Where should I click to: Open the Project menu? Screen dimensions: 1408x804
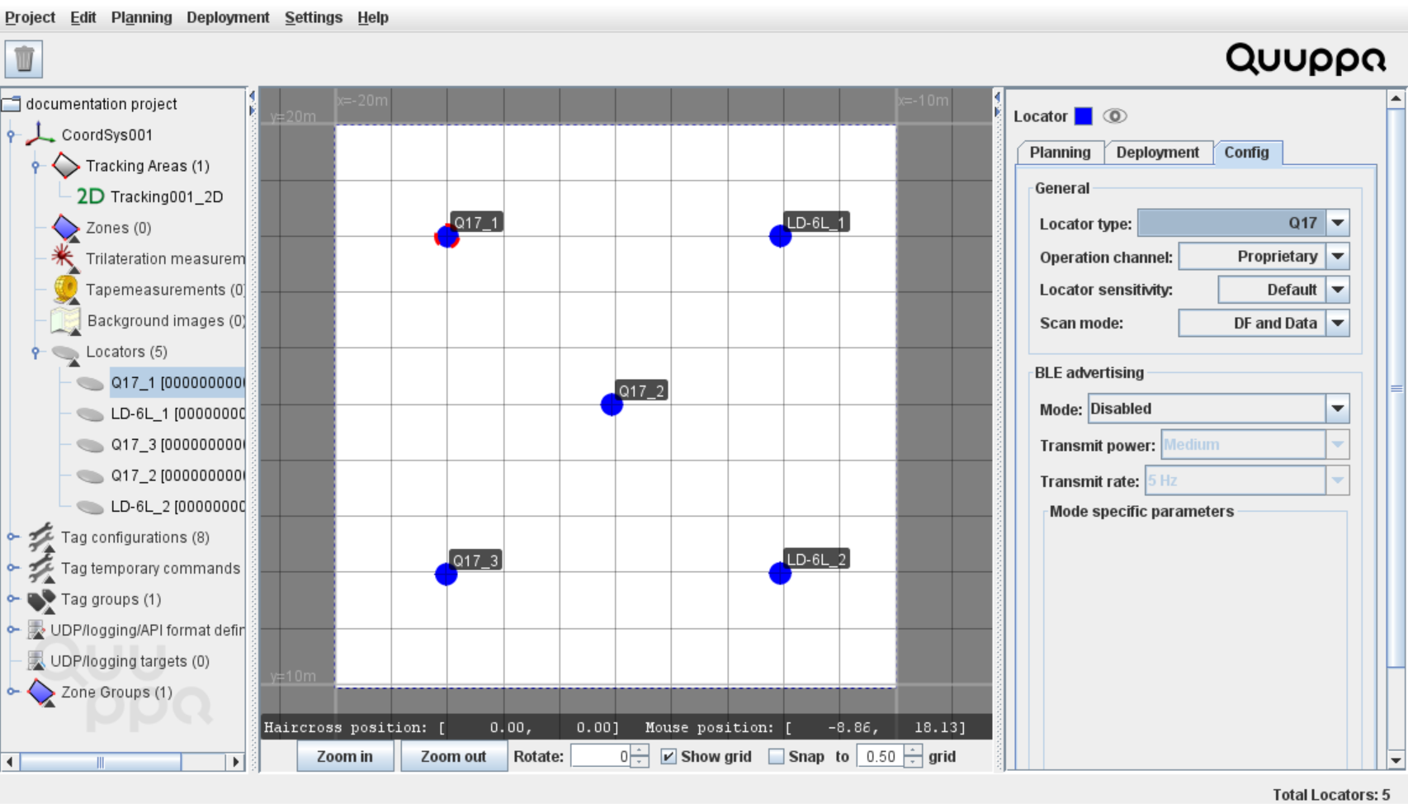click(x=30, y=17)
